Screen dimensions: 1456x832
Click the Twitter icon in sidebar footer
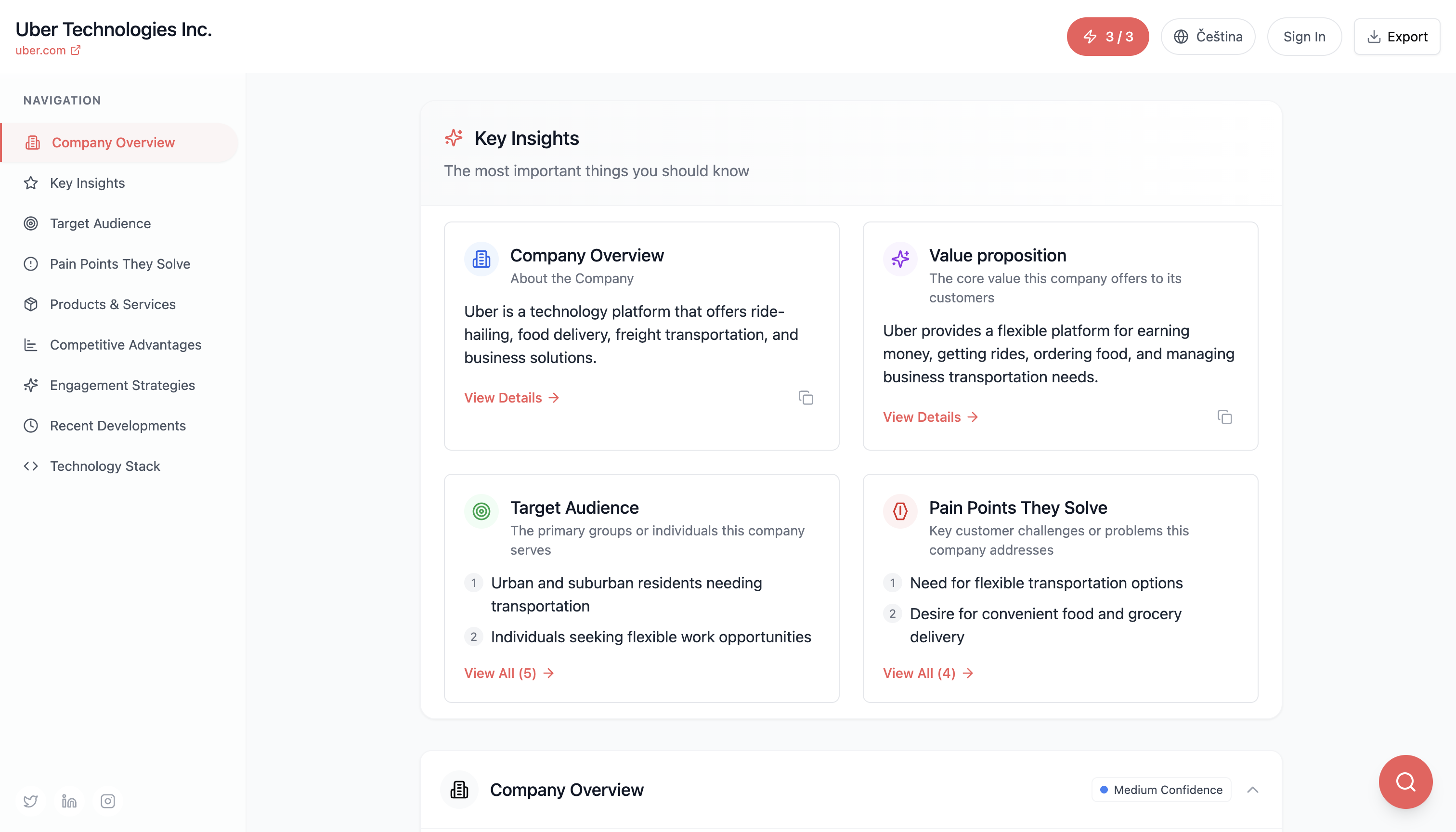point(31,801)
